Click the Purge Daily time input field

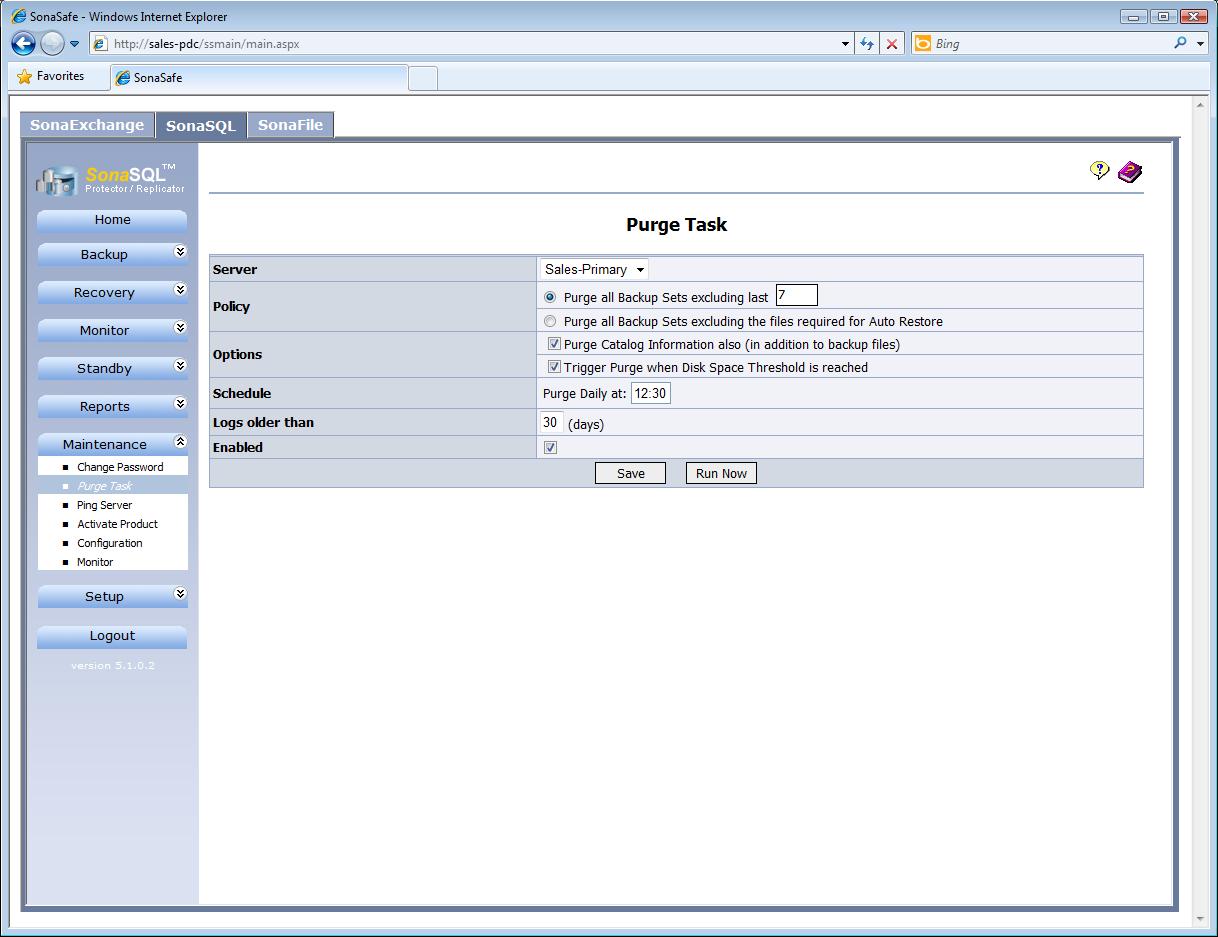coord(650,393)
